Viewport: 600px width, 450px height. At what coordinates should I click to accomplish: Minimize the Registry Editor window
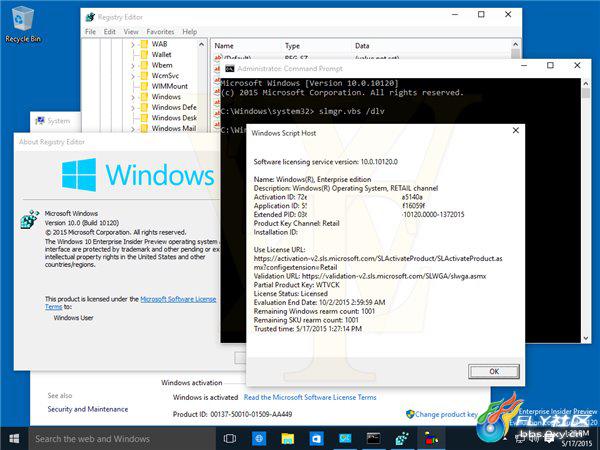pos(455,15)
